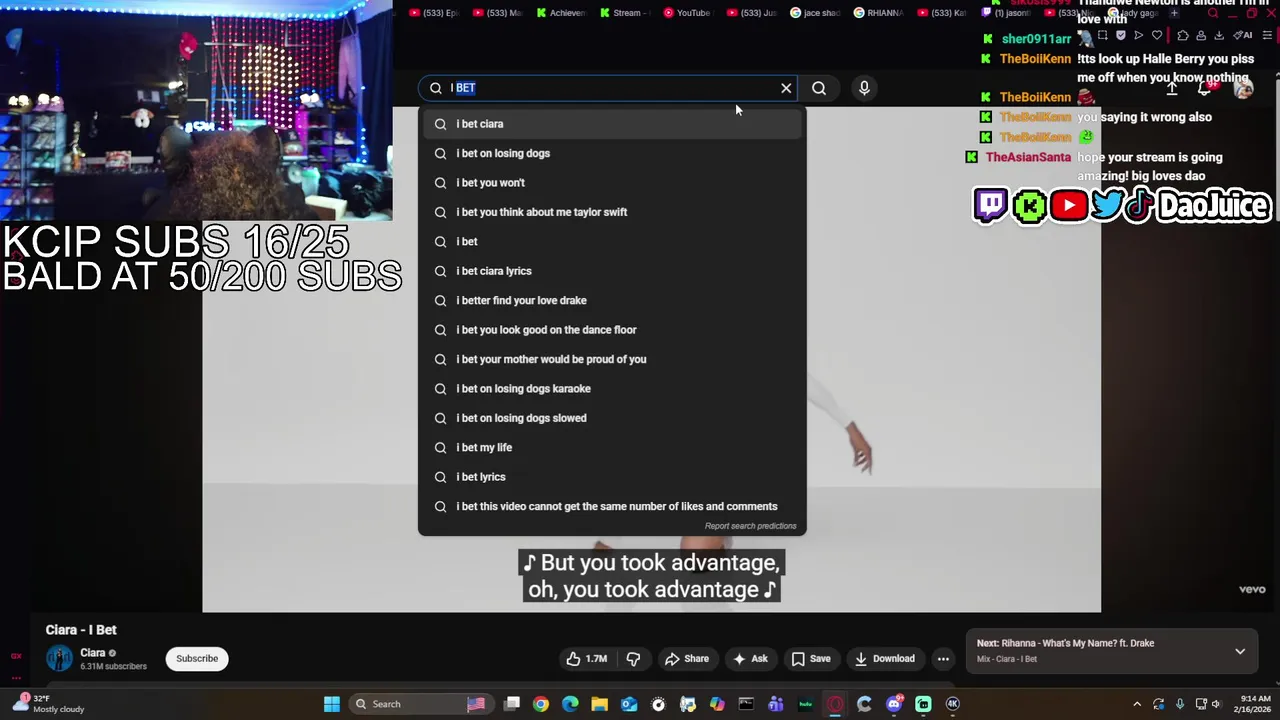Expand the system tray hidden icons chevron
This screenshot has height=720, width=1280.
(x=1137, y=704)
